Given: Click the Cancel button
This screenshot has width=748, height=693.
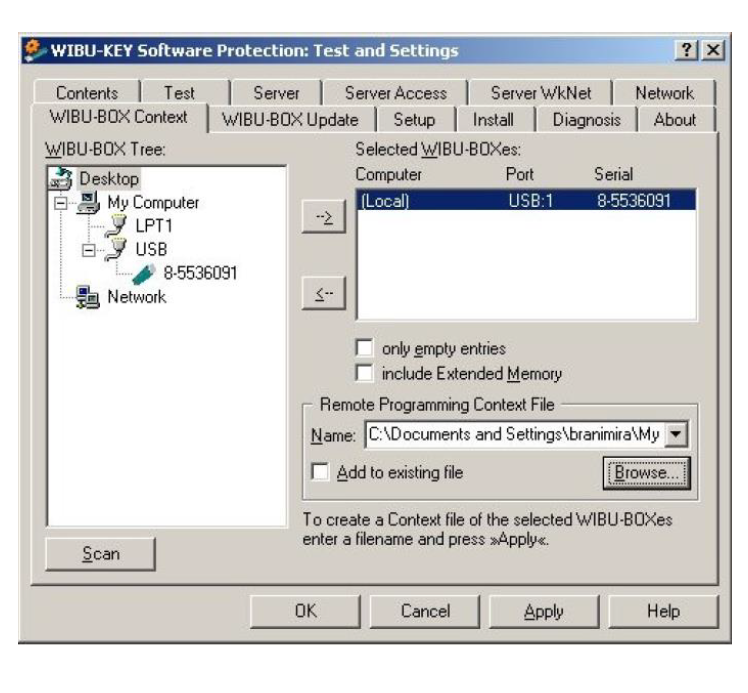Looking at the screenshot, I should [x=425, y=611].
